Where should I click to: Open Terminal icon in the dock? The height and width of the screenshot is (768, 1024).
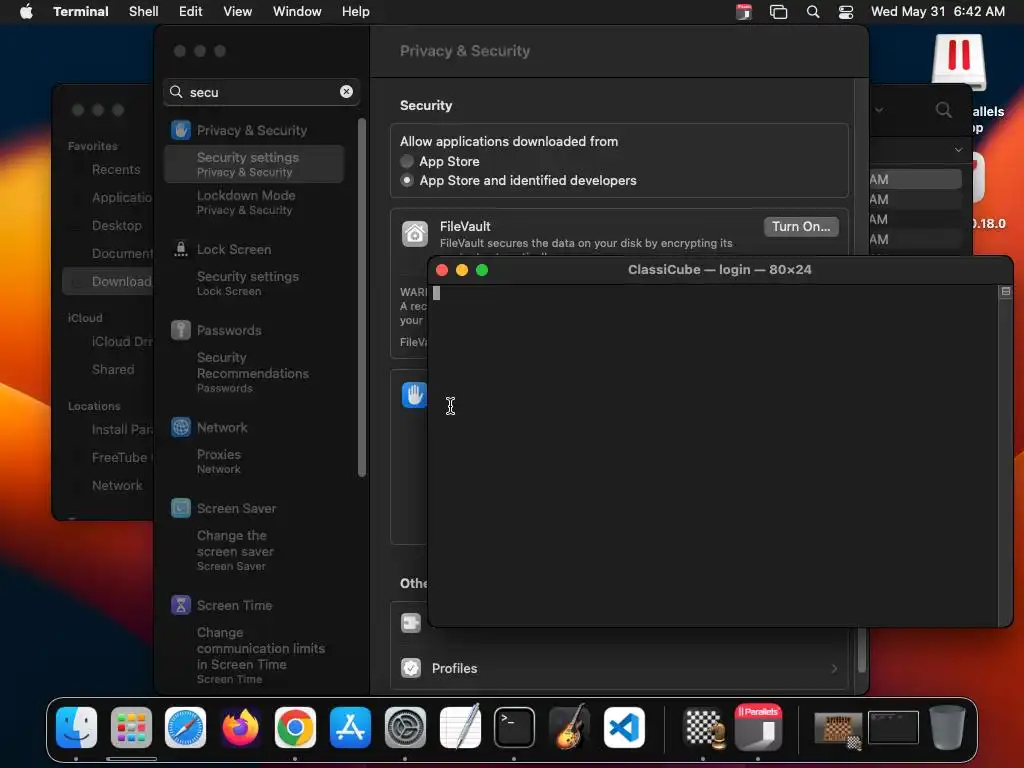tap(514, 727)
